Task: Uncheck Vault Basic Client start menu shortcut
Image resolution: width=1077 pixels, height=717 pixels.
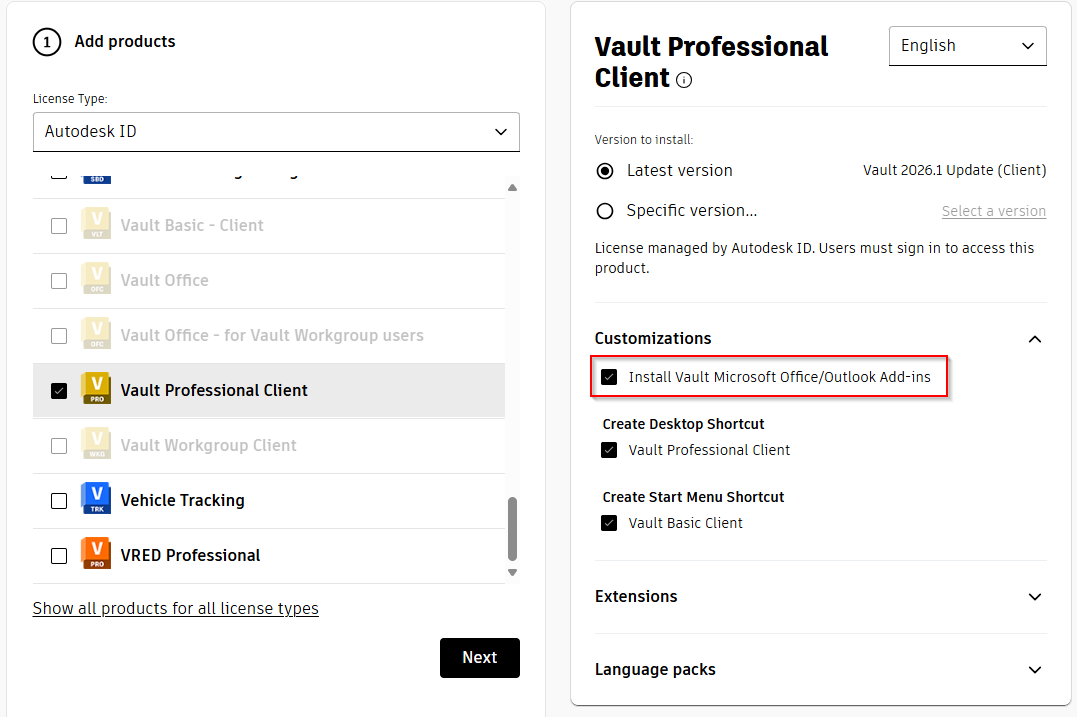Action: click(x=609, y=522)
